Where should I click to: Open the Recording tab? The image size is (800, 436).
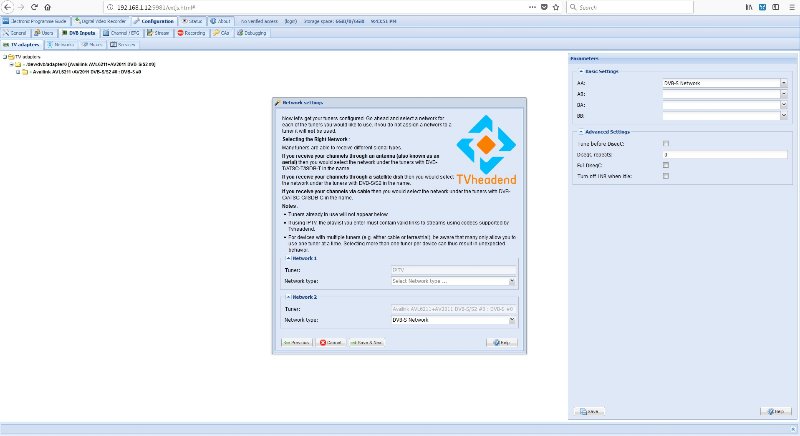pos(191,33)
